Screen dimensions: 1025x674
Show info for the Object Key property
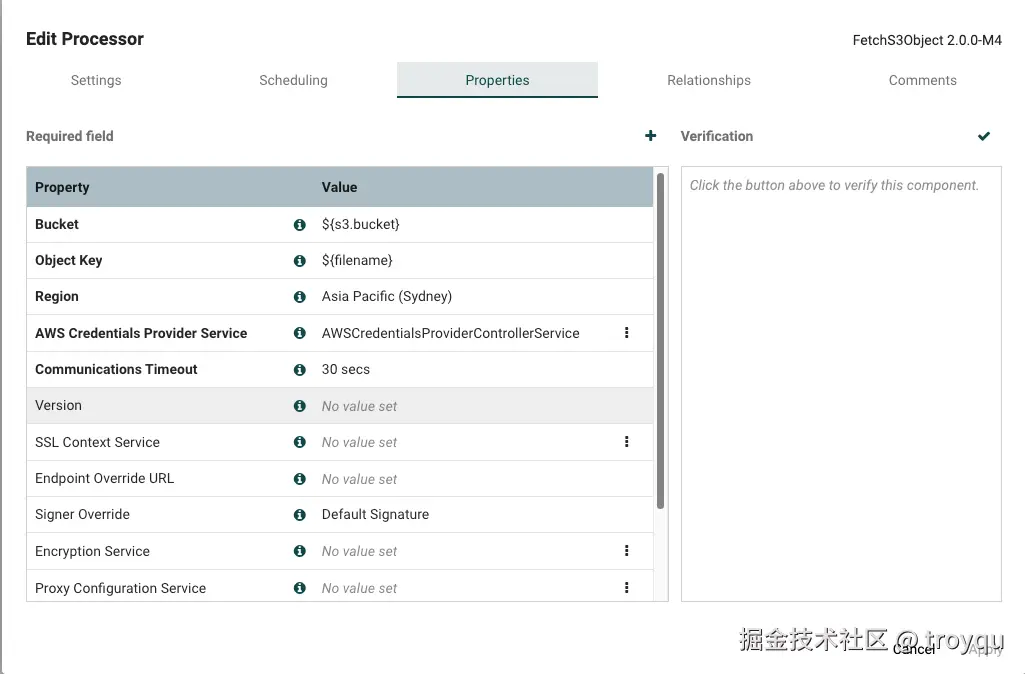[299, 261]
